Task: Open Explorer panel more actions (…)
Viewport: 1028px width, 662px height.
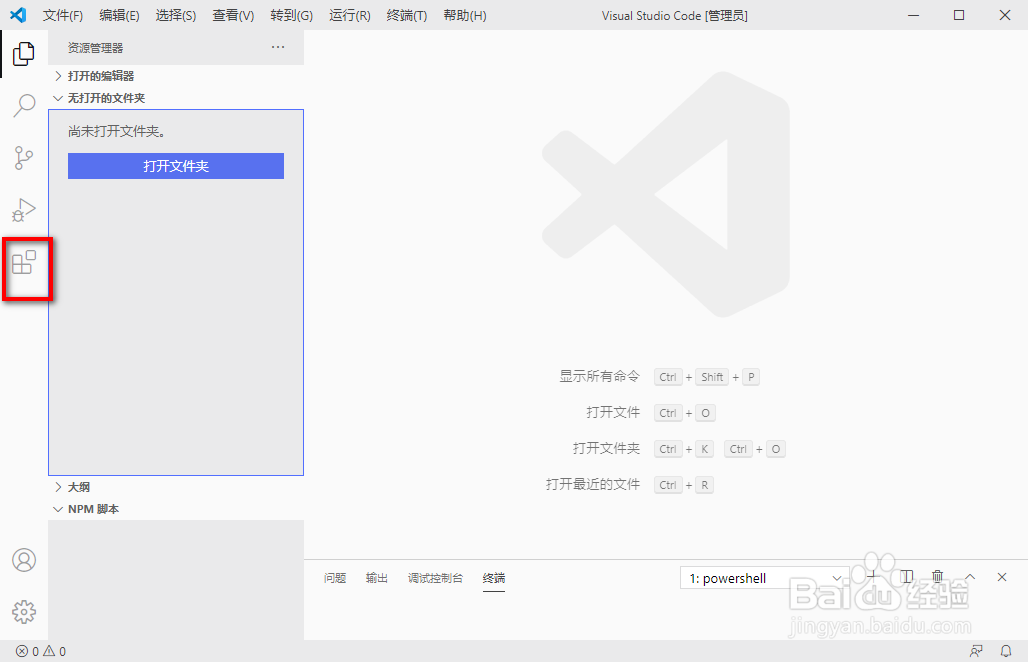Action: click(278, 47)
